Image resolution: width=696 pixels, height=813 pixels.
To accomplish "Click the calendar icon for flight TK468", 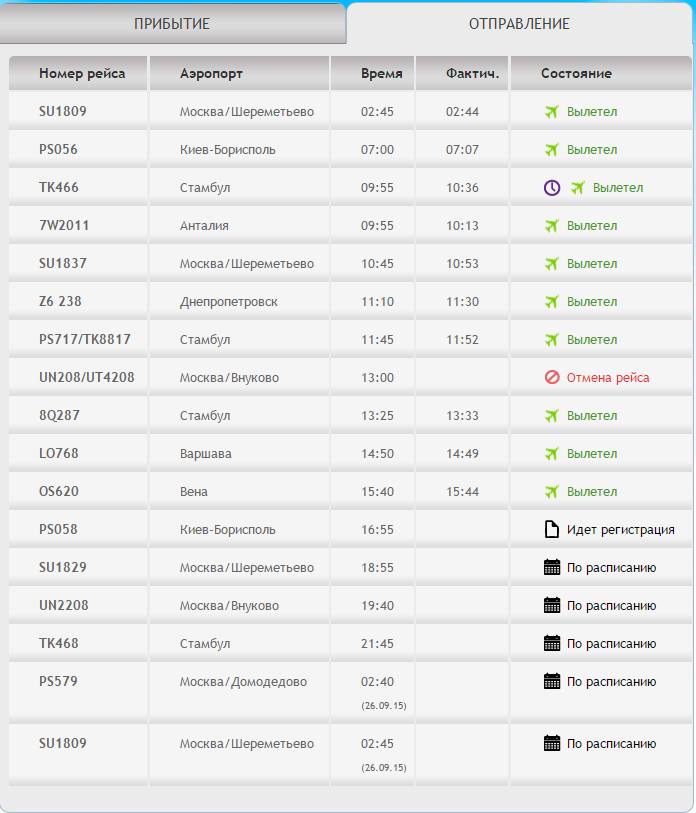I will pos(552,644).
